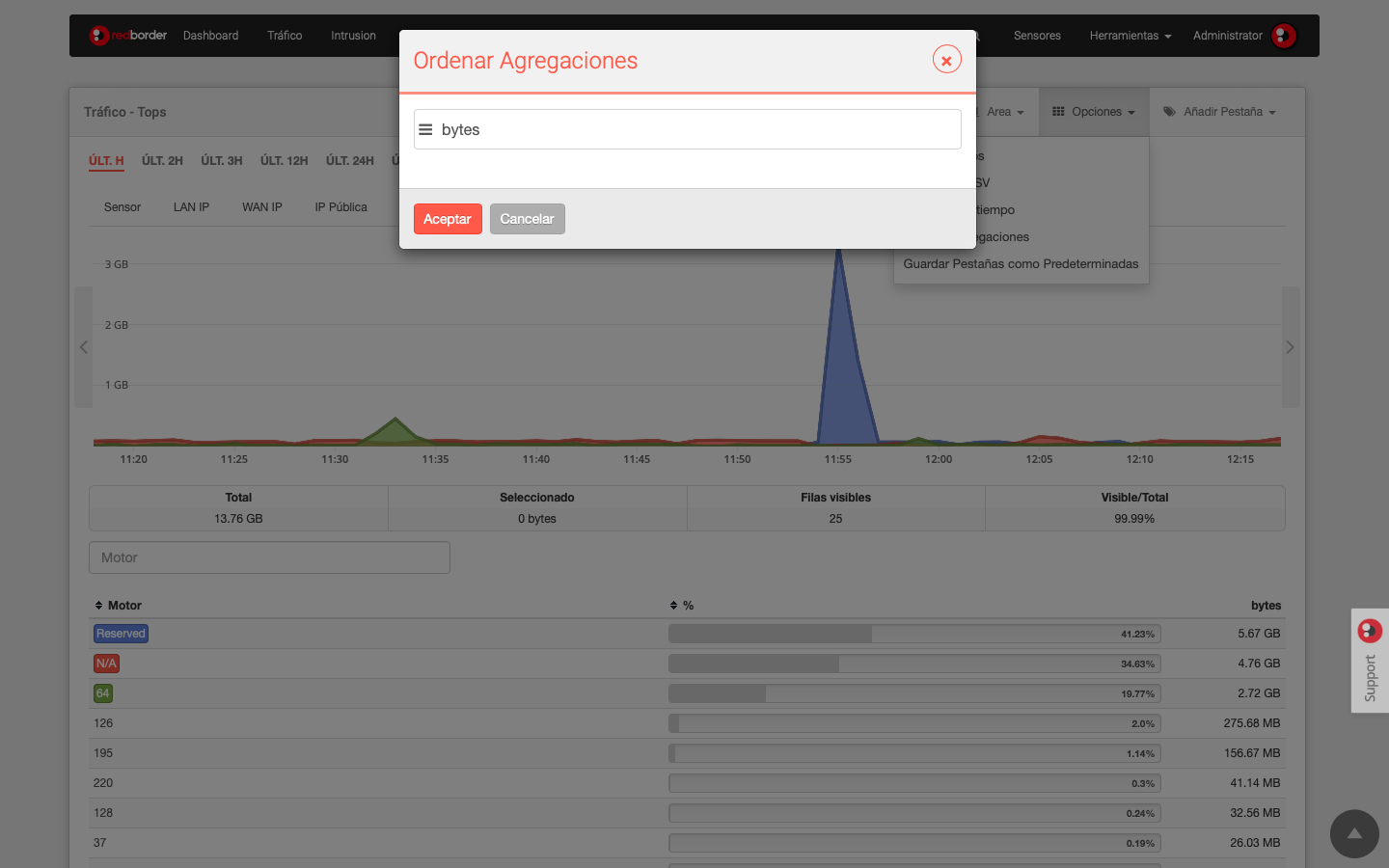Click the Aceptar button
Screen dimensions: 1389x868
(x=448, y=219)
